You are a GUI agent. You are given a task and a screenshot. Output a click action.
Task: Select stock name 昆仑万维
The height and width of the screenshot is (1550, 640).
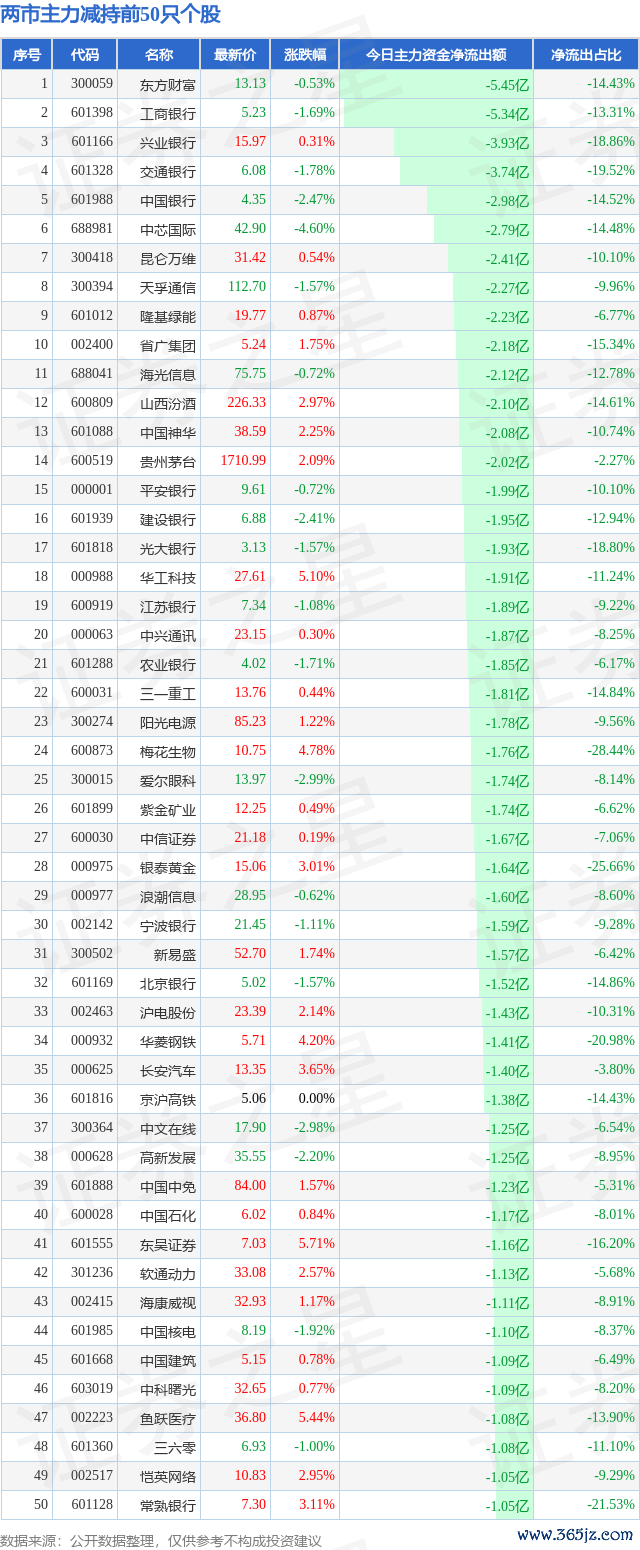pos(168,259)
